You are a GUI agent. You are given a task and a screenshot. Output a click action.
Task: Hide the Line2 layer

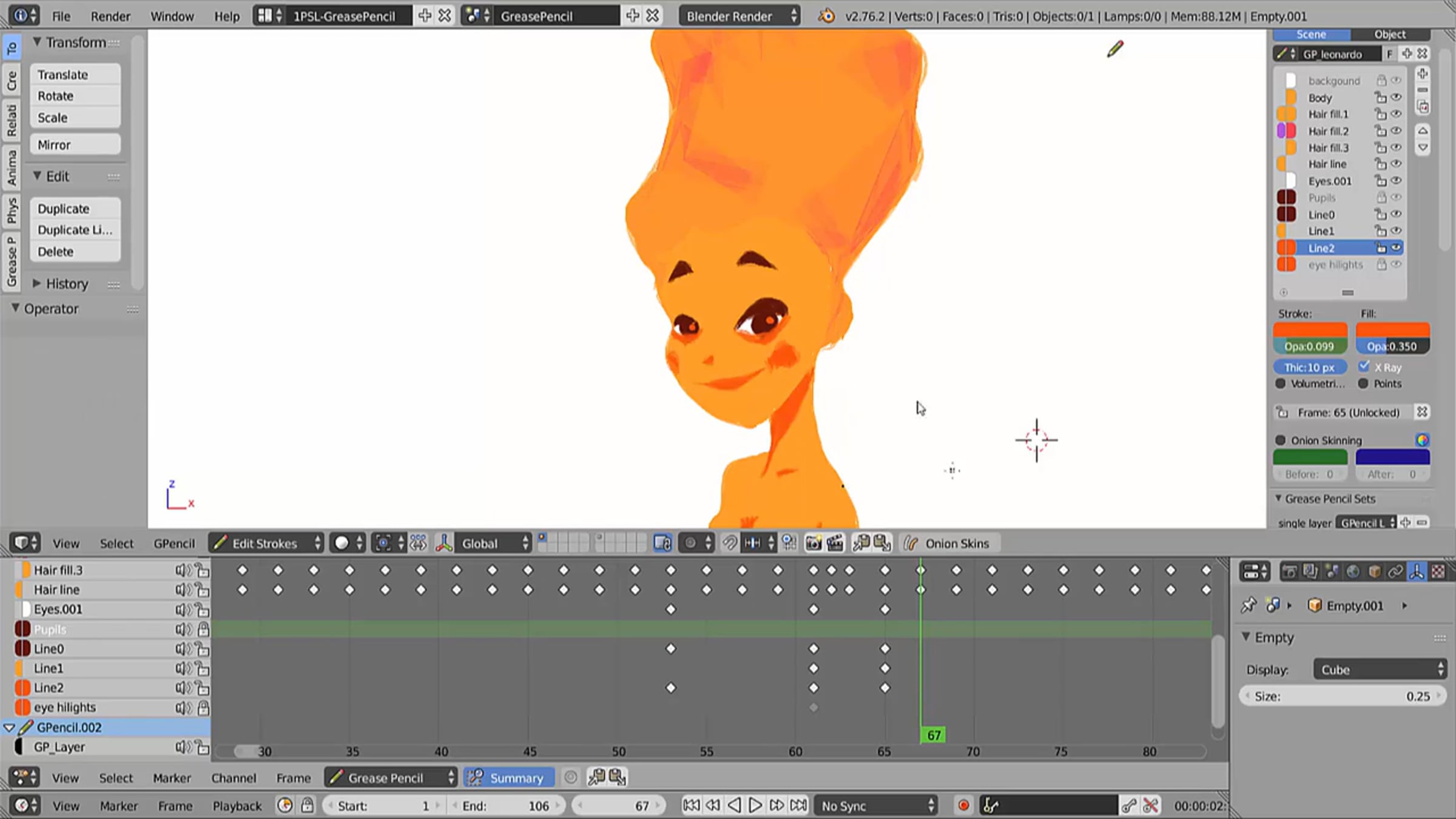[x=1396, y=248]
